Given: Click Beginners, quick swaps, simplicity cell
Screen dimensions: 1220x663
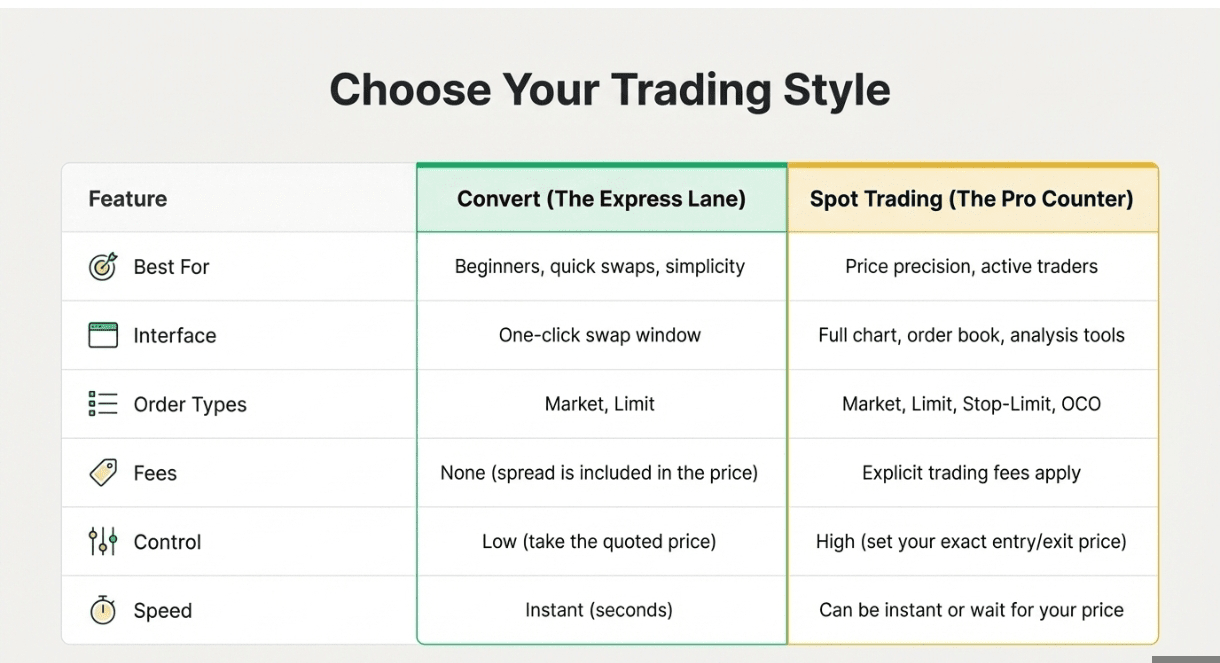Looking at the screenshot, I should pos(599,267).
